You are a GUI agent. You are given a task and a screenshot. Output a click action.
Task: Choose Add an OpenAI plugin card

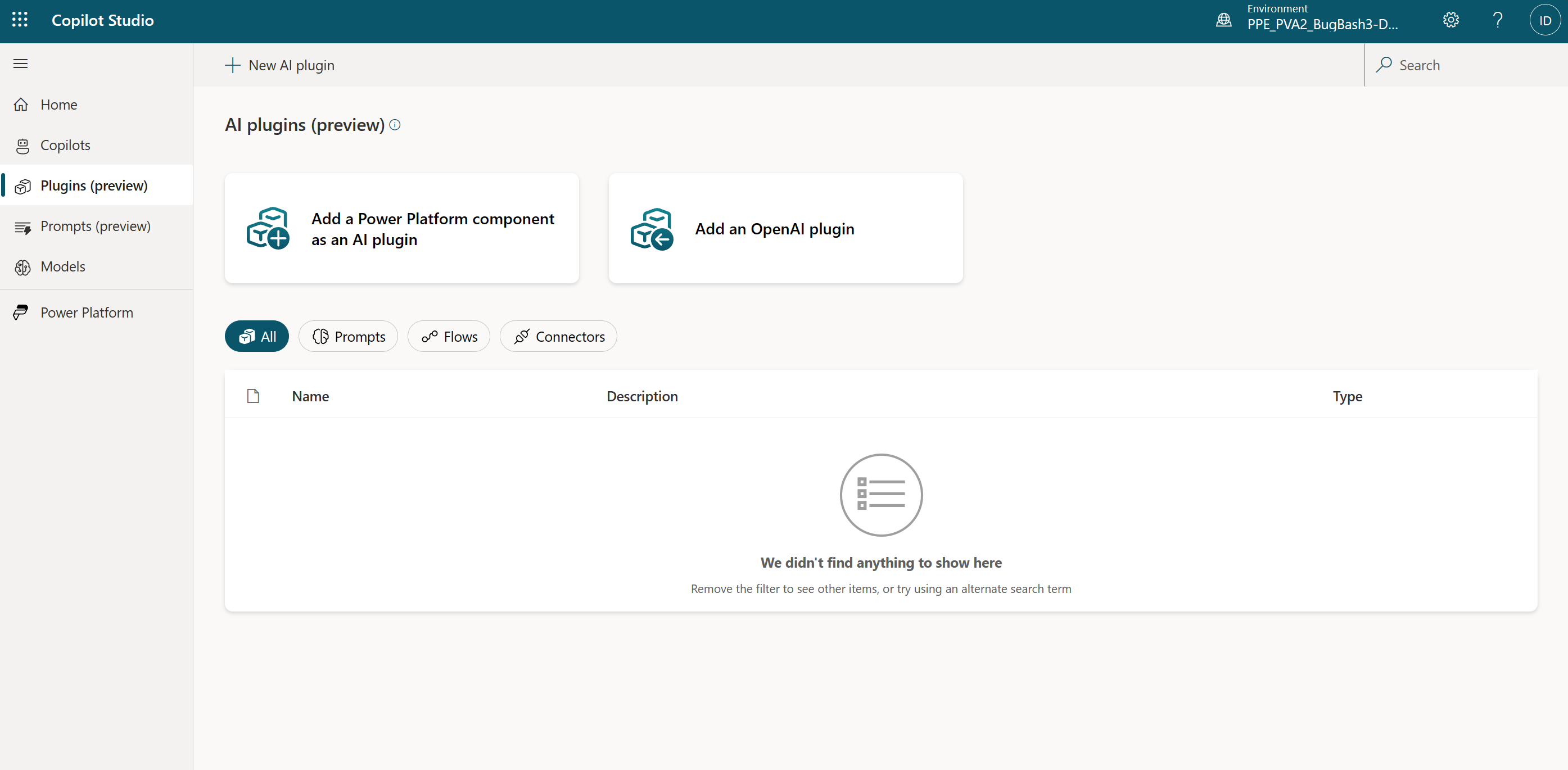786,228
